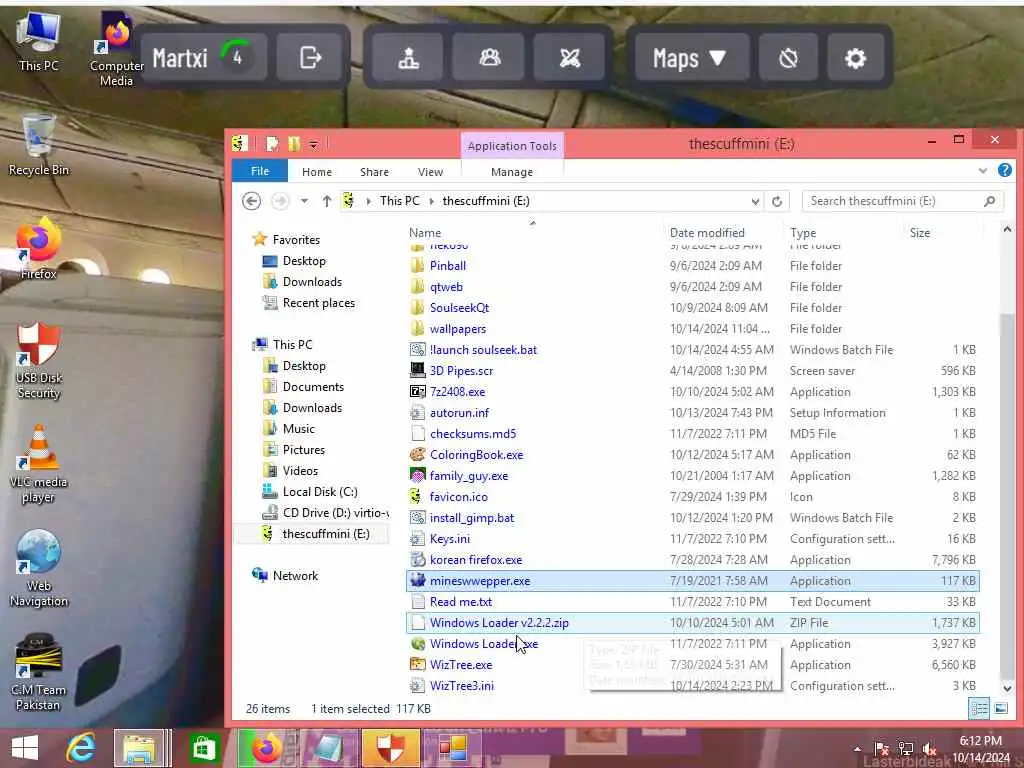Open the Windows Start button
Screen dimensions: 1024x768
(25, 748)
